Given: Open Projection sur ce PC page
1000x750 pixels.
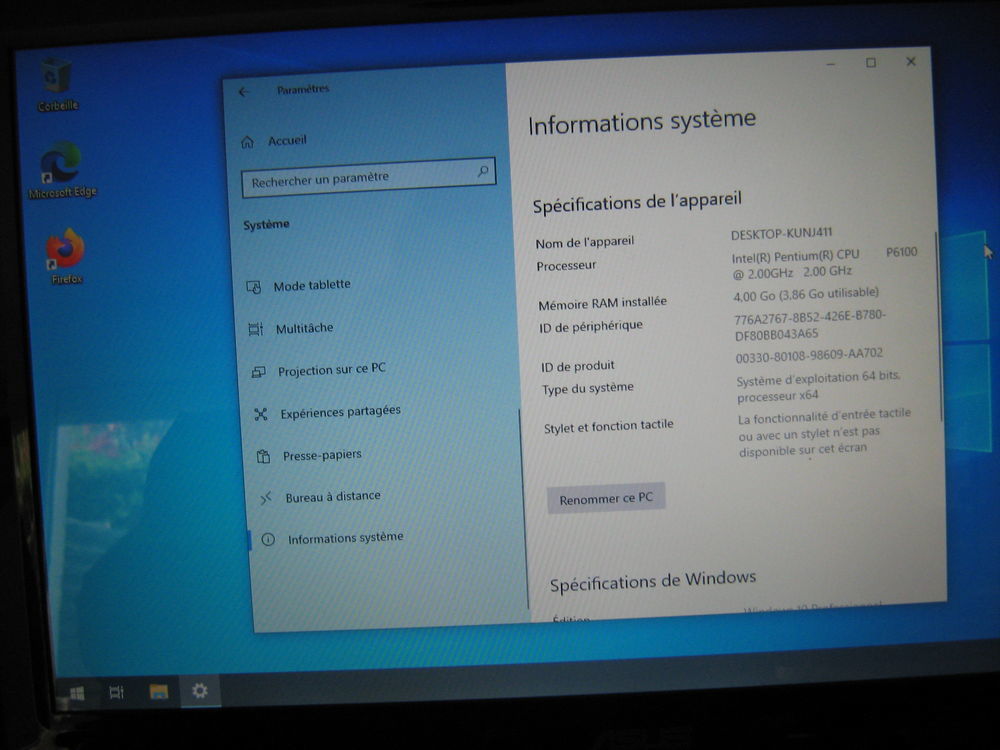Looking at the screenshot, I should pos(332,369).
